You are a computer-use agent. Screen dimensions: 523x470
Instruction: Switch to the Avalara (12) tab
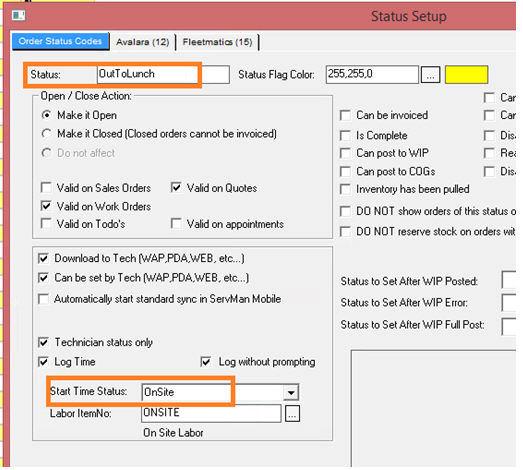[142, 42]
